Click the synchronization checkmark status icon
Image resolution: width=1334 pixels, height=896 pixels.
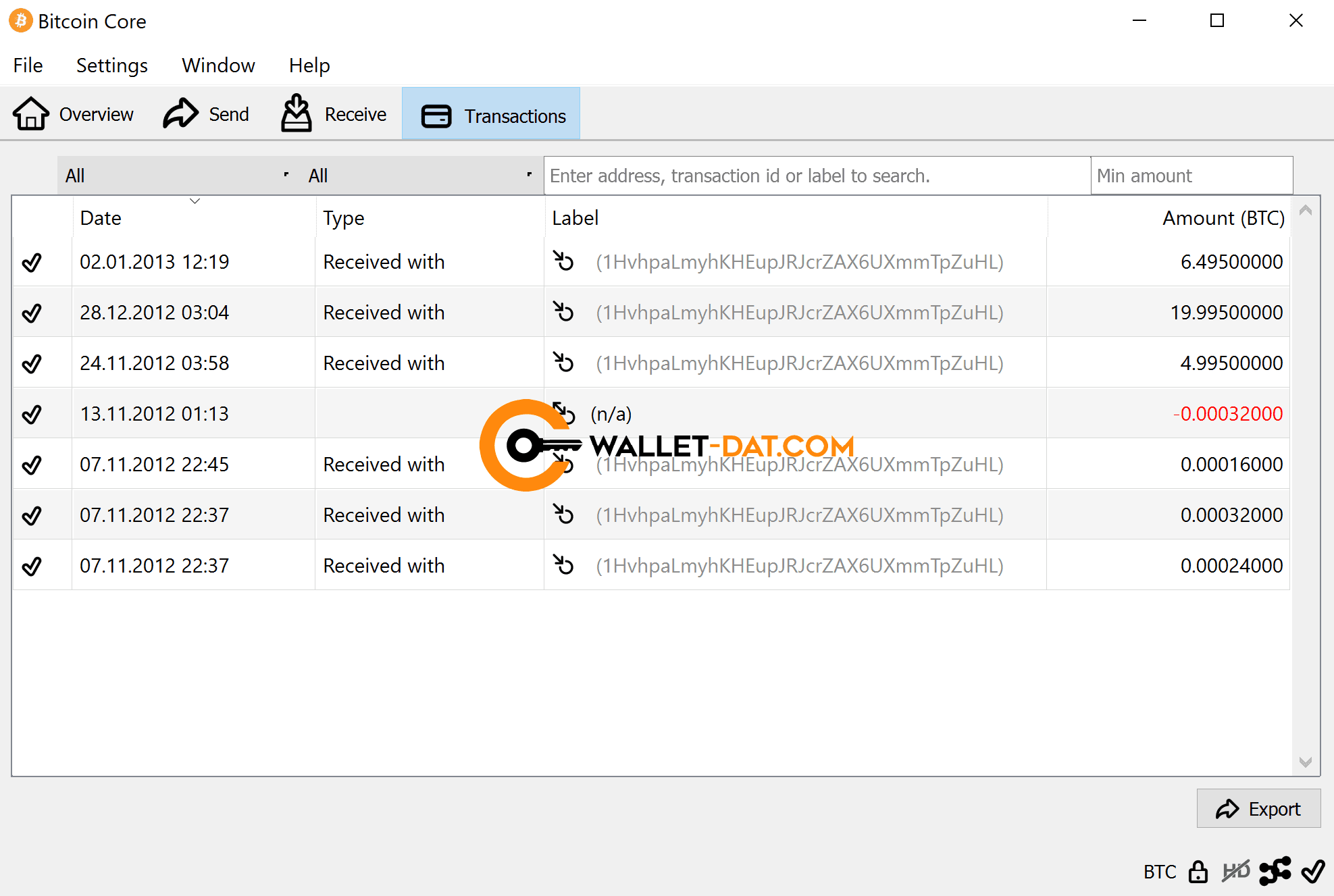coord(1312,872)
